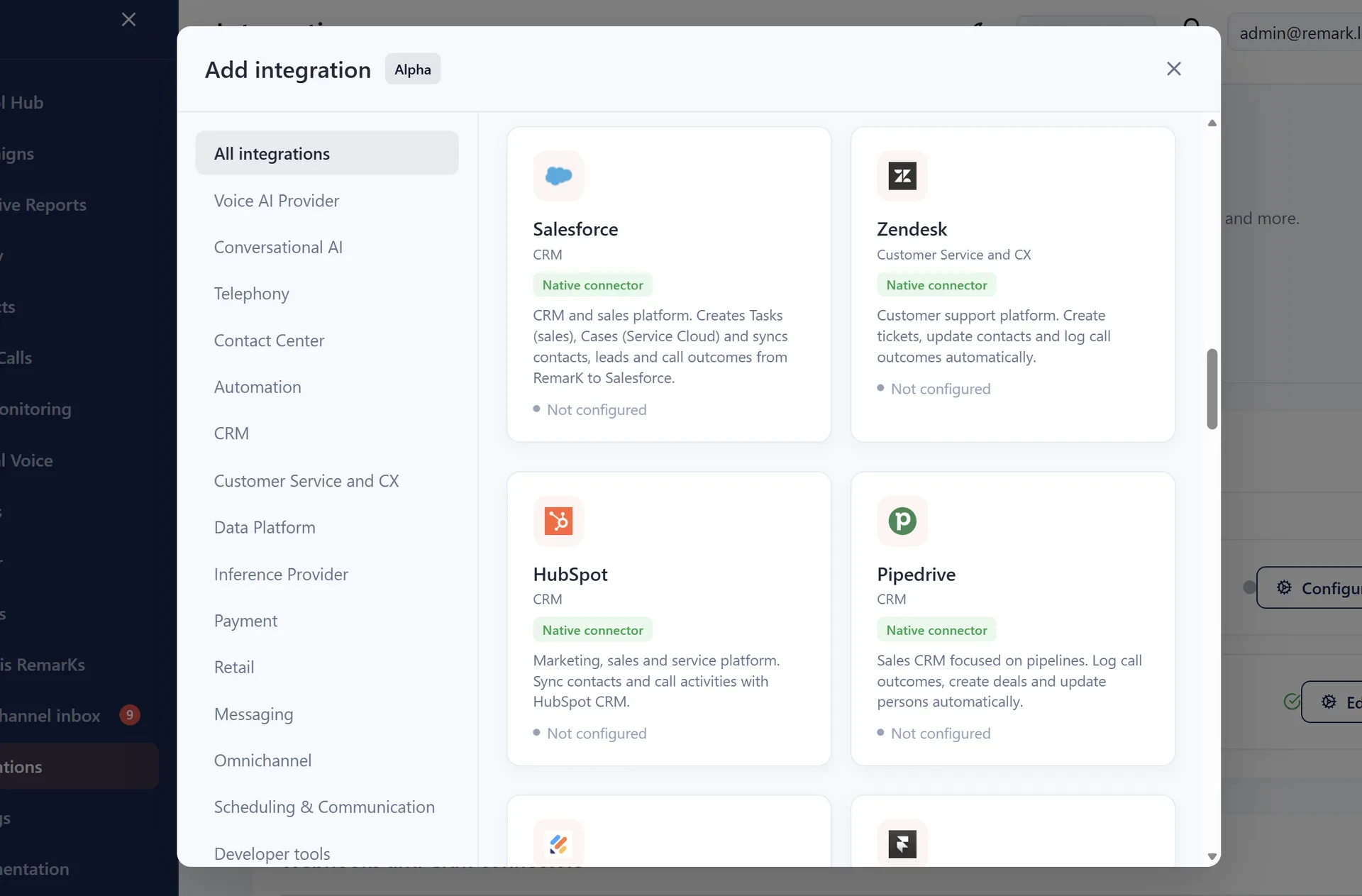1362x896 pixels.
Task: Close the sidebar with the X icon
Action: [x=128, y=19]
